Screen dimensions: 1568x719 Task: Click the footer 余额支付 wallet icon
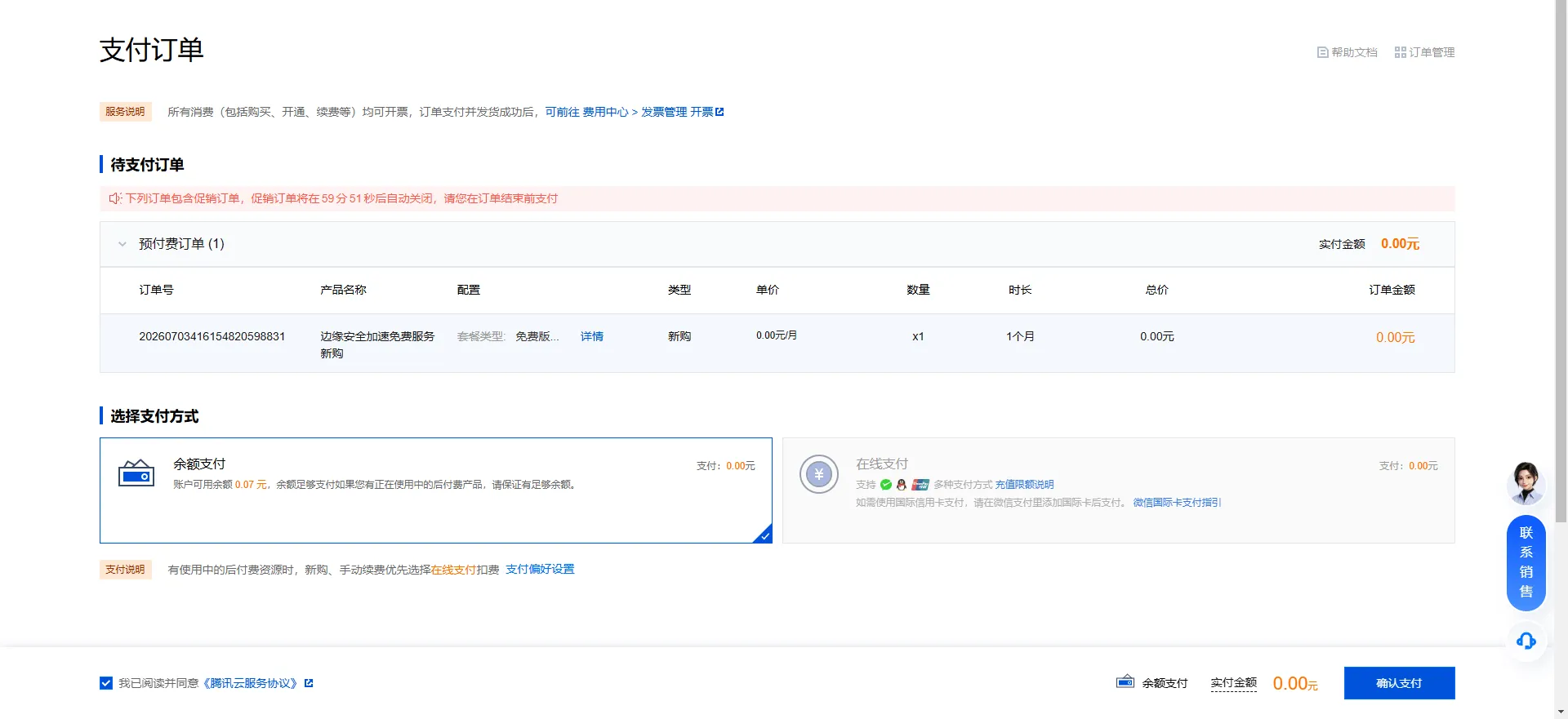pyautogui.click(x=1125, y=682)
